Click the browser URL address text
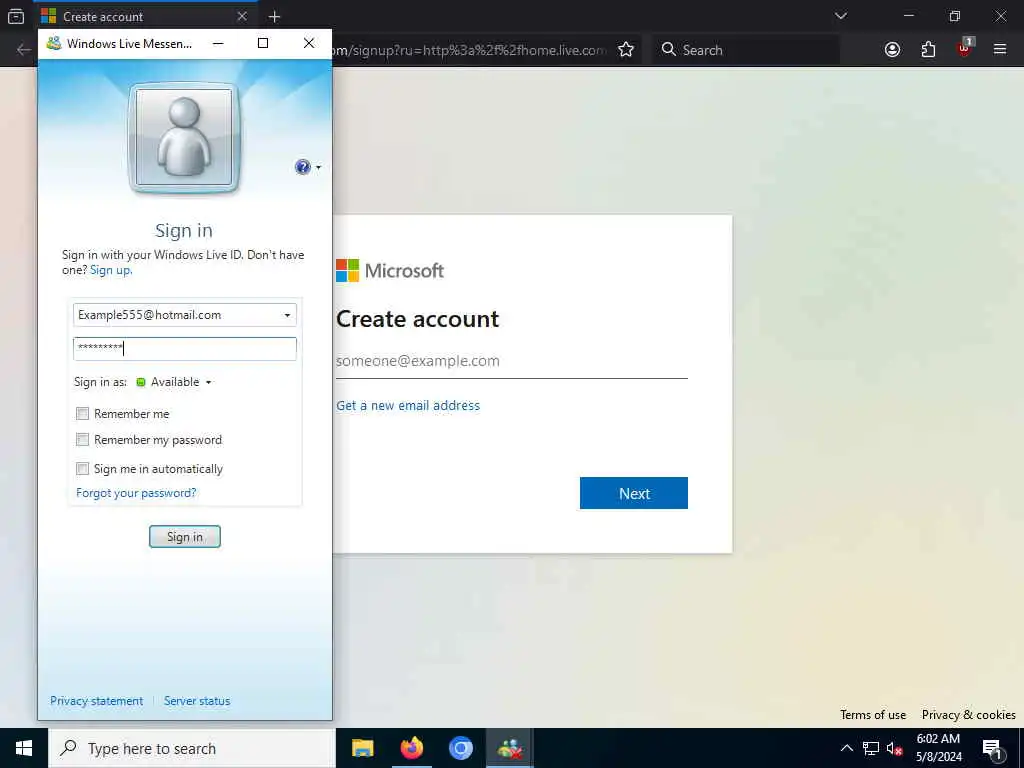The image size is (1024, 768). (x=470, y=50)
